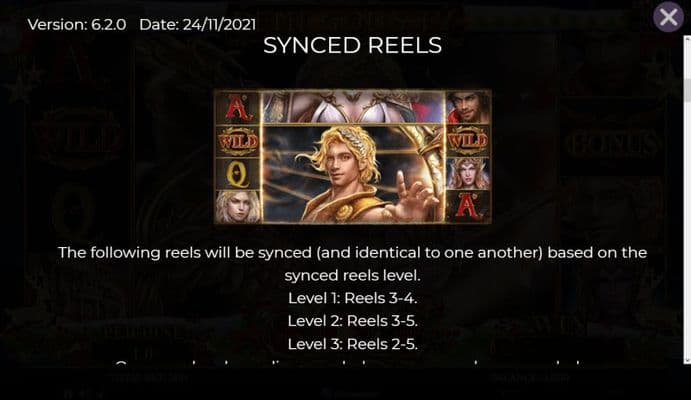Grab the grey scrollbar thumb
The image size is (691, 400).
click(687, 91)
